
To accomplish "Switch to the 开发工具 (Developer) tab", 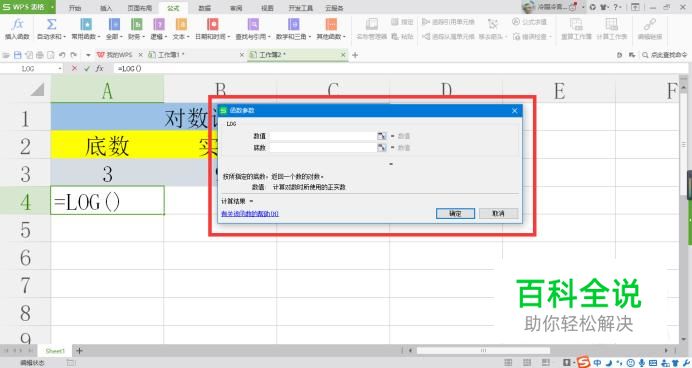I will coord(301,8).
